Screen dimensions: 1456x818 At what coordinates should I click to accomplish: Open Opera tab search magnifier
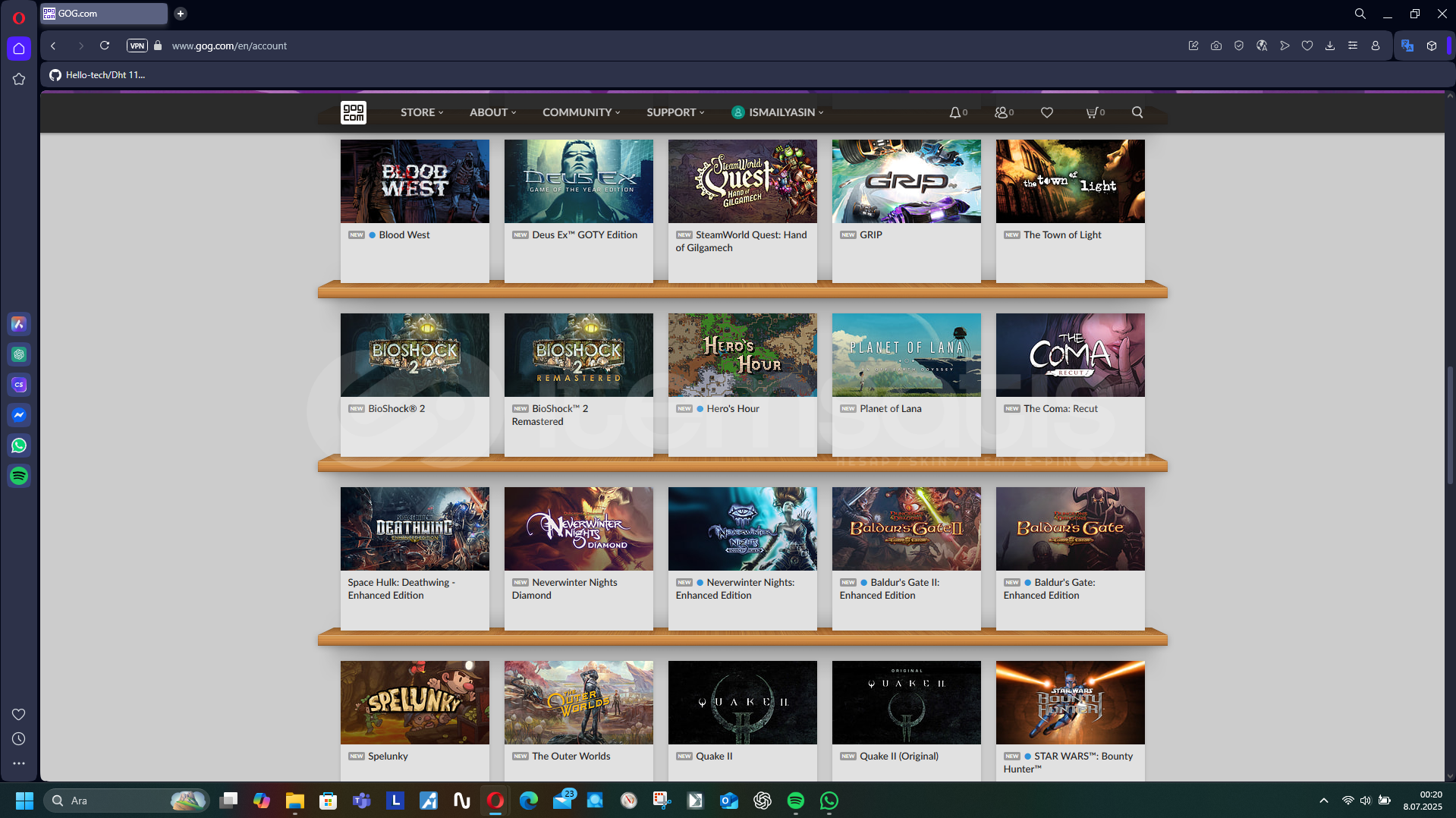coord(1360,14)
